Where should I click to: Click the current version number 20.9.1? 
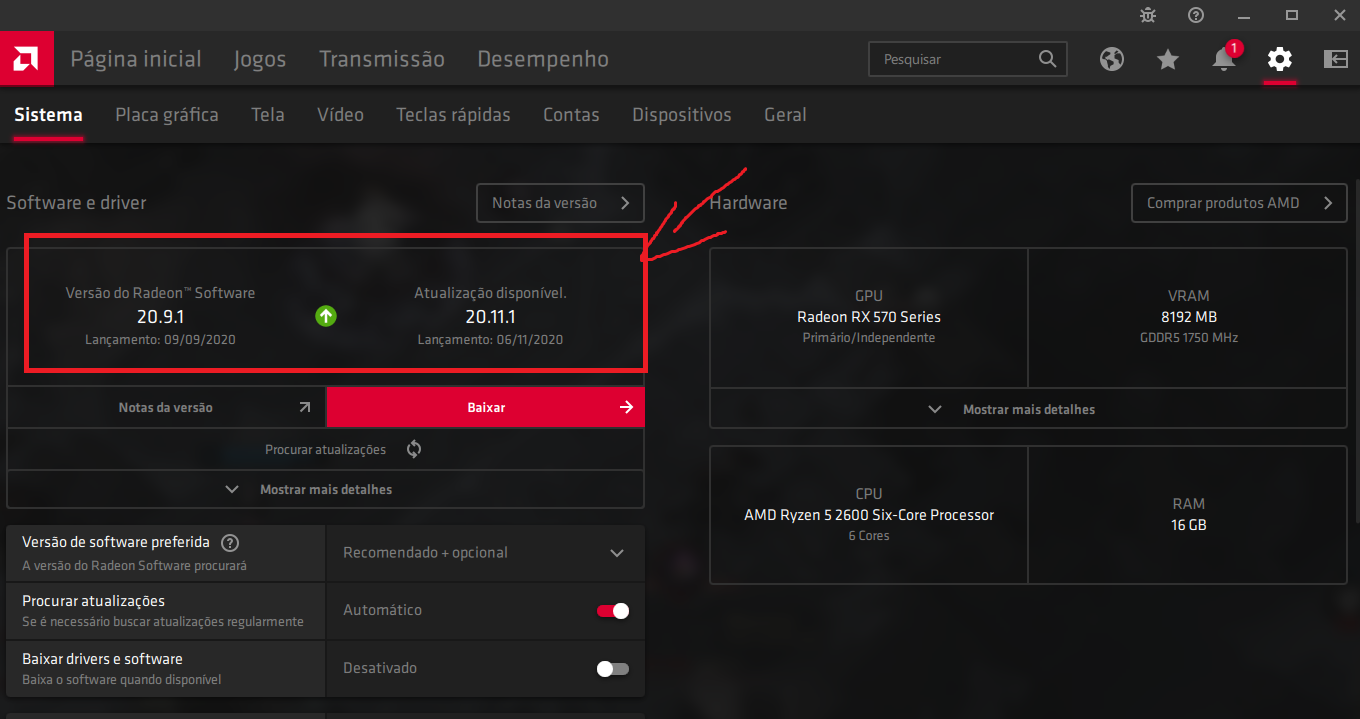click(x=160, y=317)
